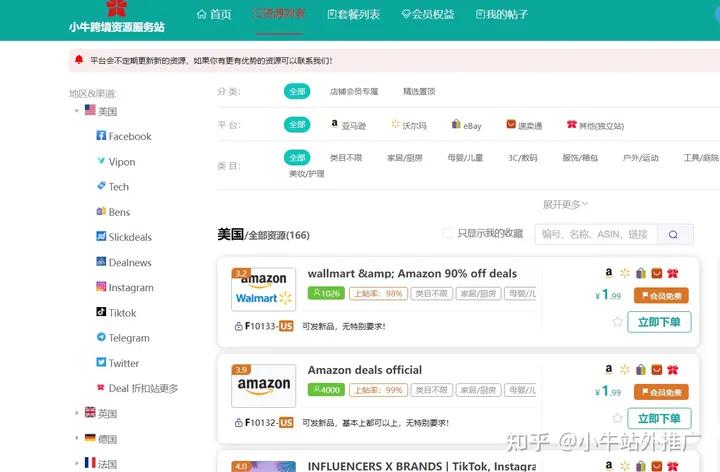This screenshot has width=720, height=472.
Task: Select the Tiktok channel icon
Action: tap(101, 312)
